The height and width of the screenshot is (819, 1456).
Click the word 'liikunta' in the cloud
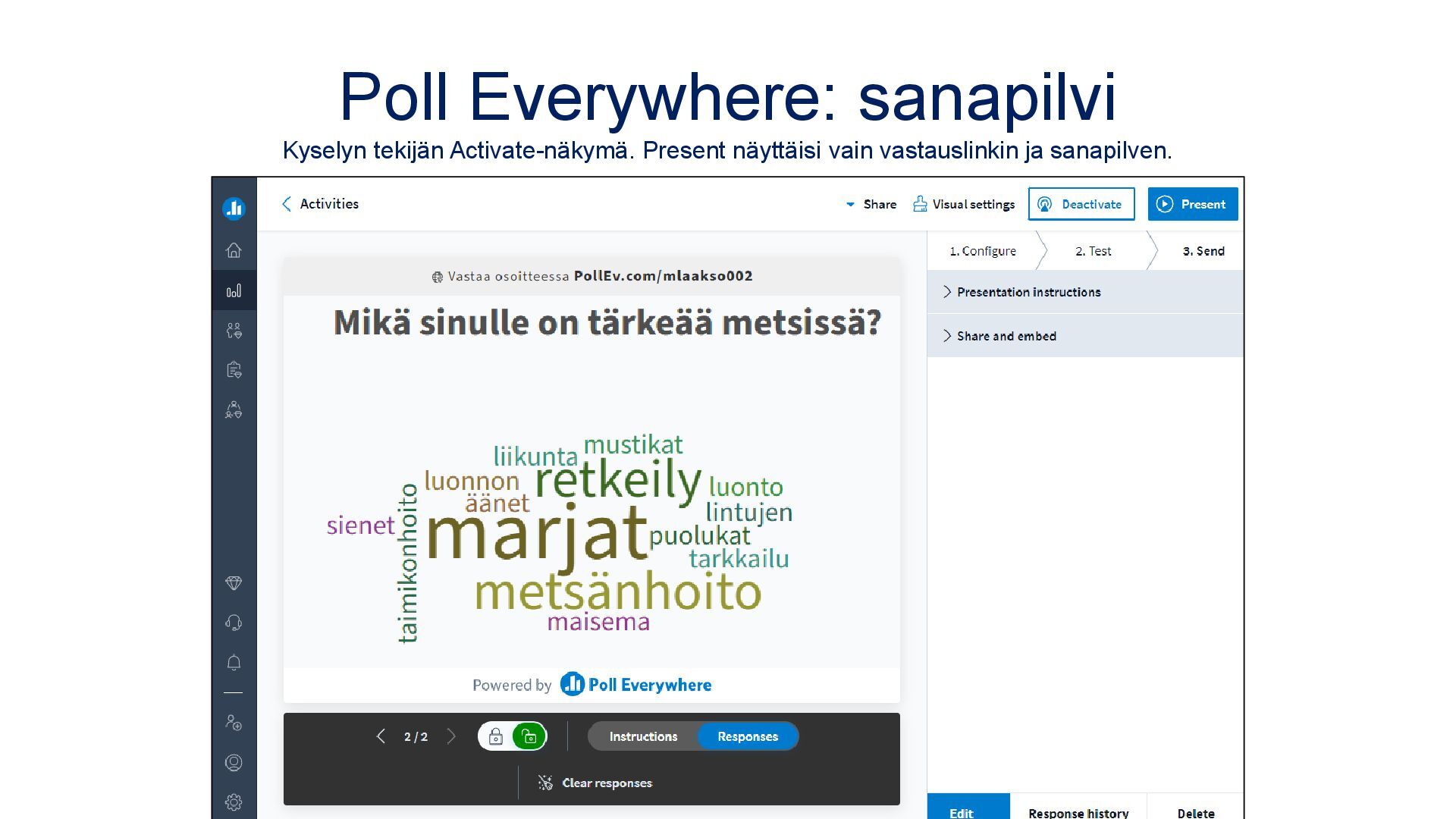[x=535, y=457]
